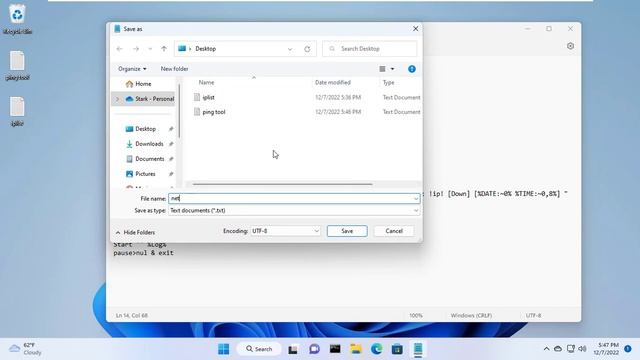Open the Recycle Bin desktop icon
Image resolution: width=640 pixels, height=360 pixels.
[x=17, y=19]
